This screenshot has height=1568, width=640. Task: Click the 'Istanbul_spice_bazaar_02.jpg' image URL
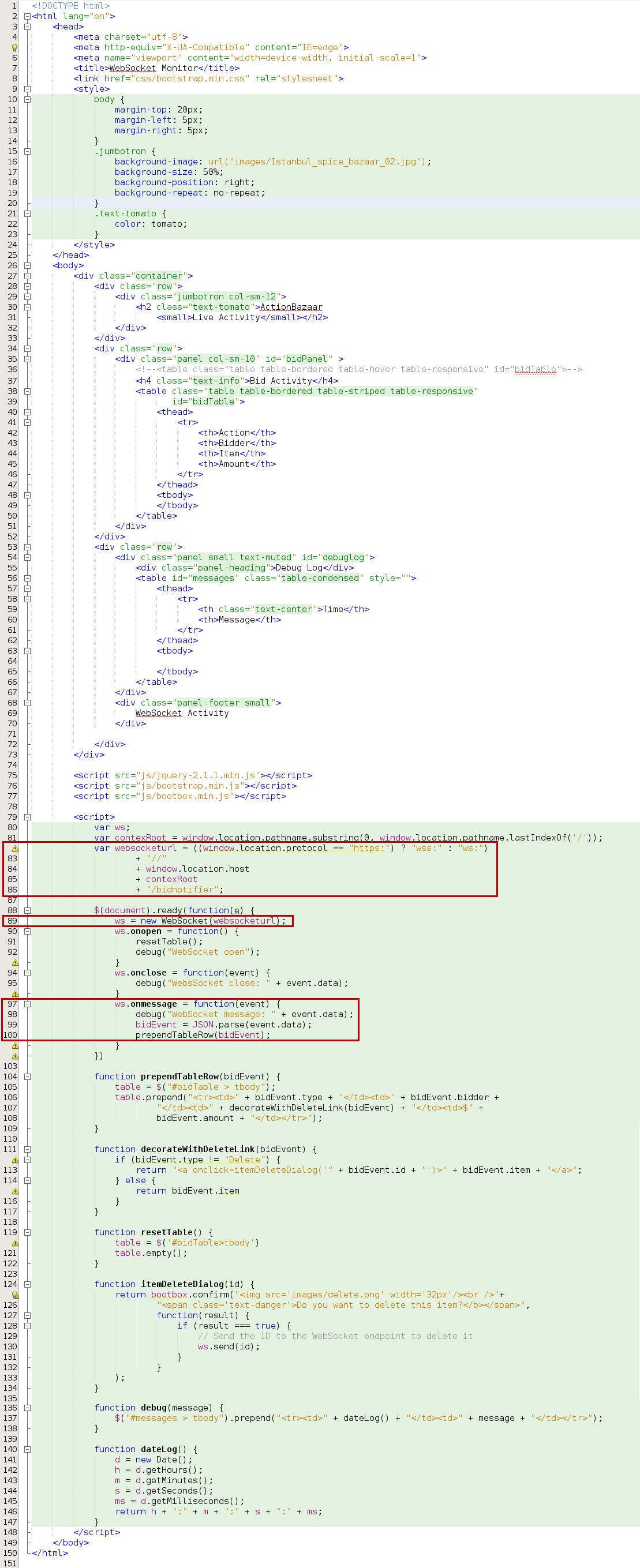[343, 162]
